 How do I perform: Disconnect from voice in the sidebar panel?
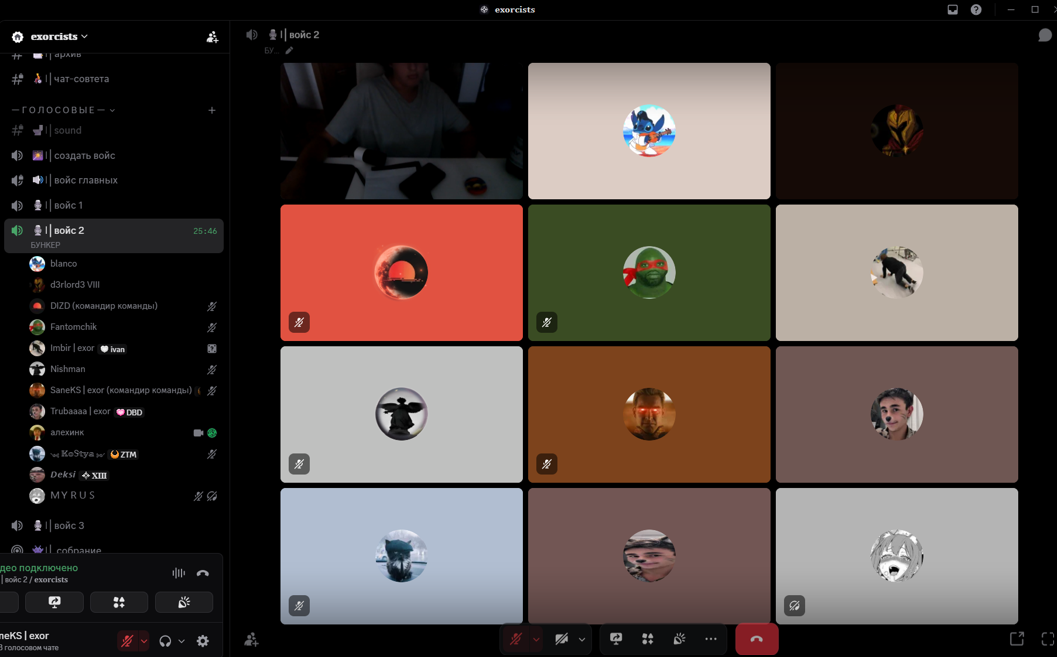[202, 573]
